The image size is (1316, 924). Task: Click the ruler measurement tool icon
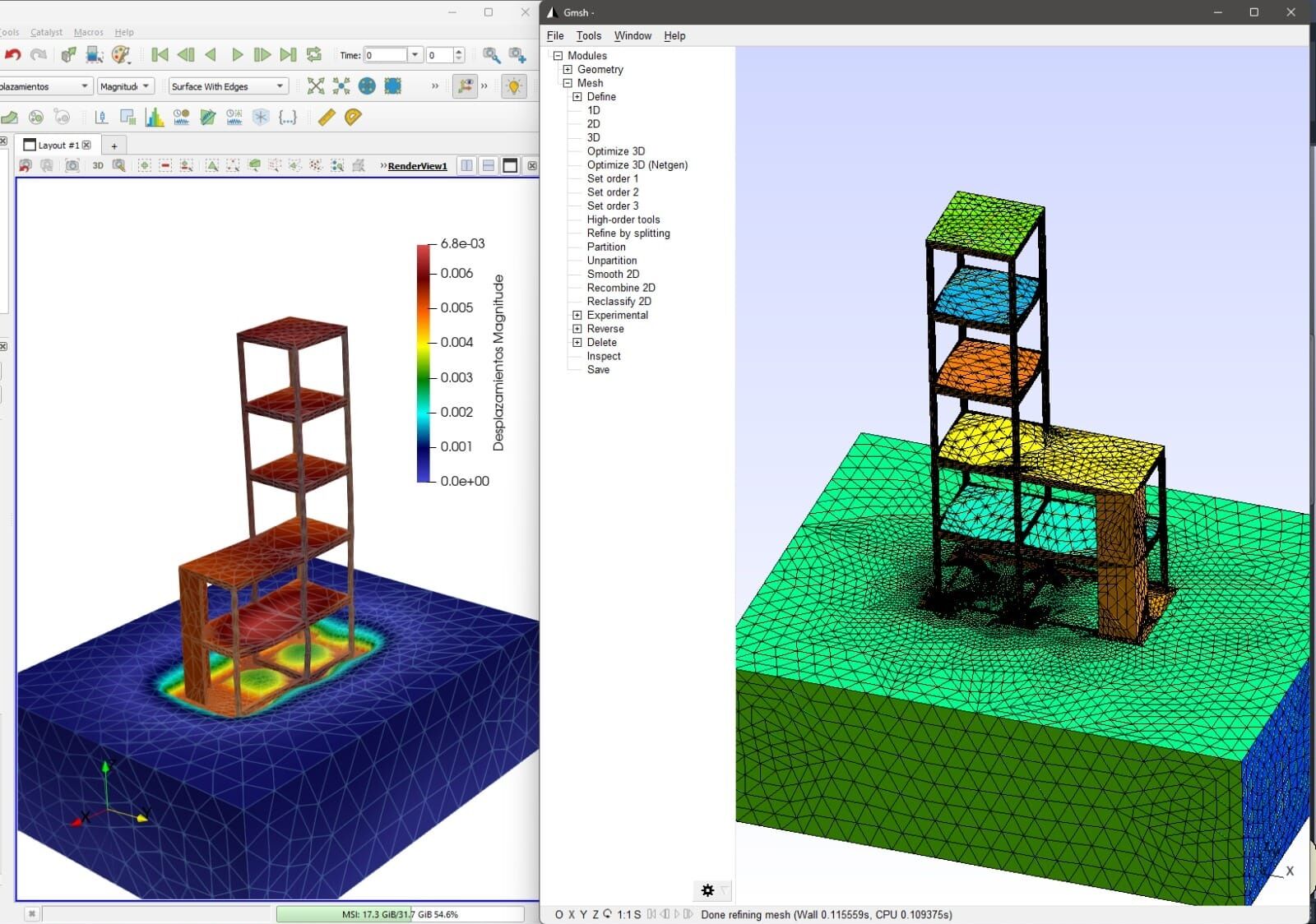[327, 118]
